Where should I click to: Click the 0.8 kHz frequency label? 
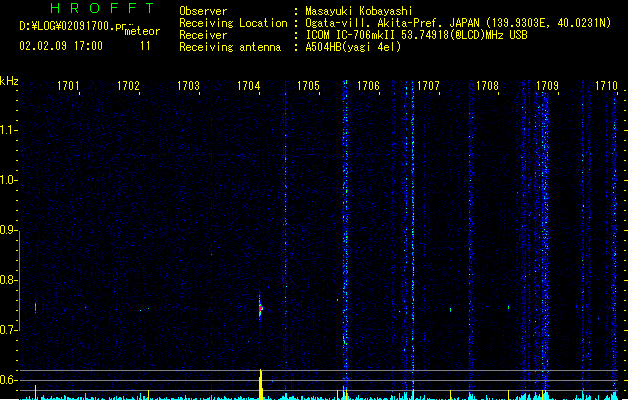[7, 280]
